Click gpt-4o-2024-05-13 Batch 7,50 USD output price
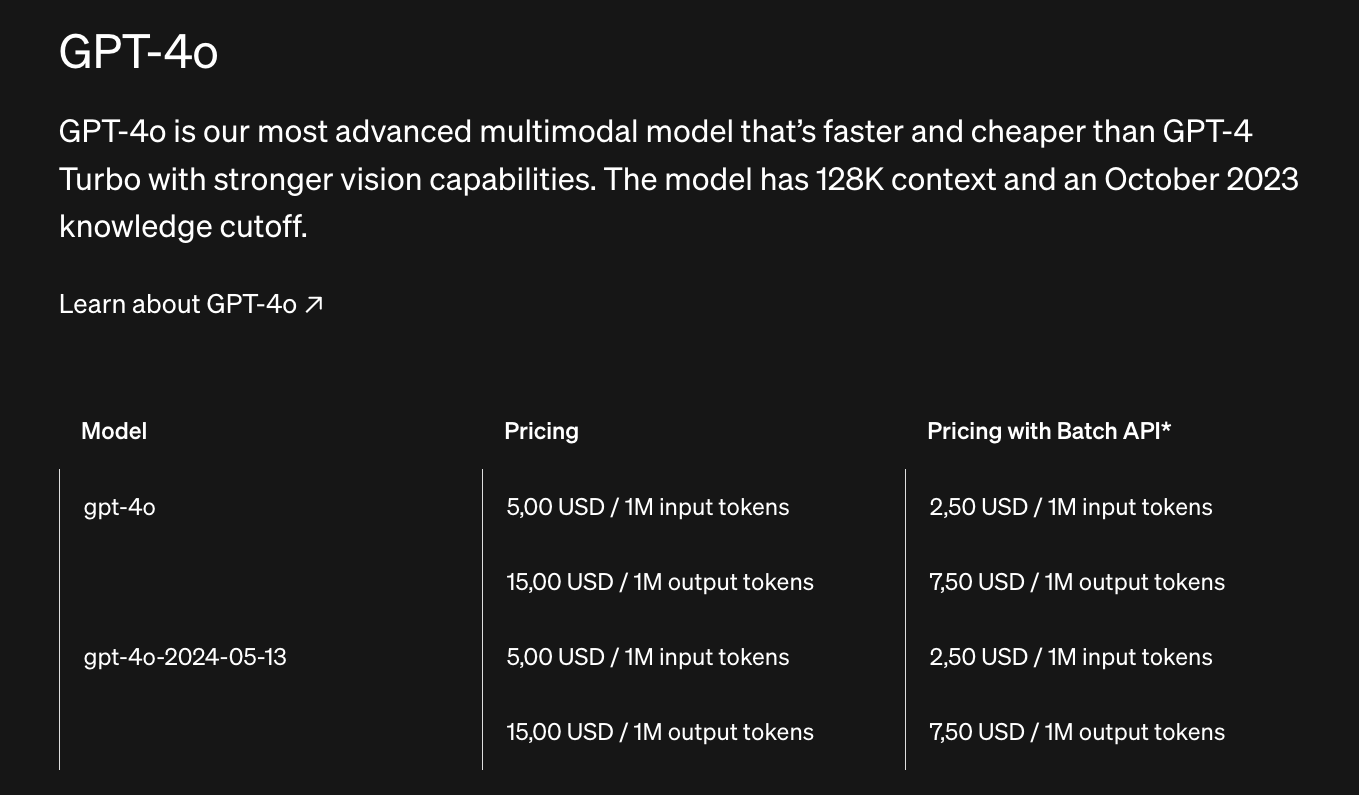 coord(1076,732)
